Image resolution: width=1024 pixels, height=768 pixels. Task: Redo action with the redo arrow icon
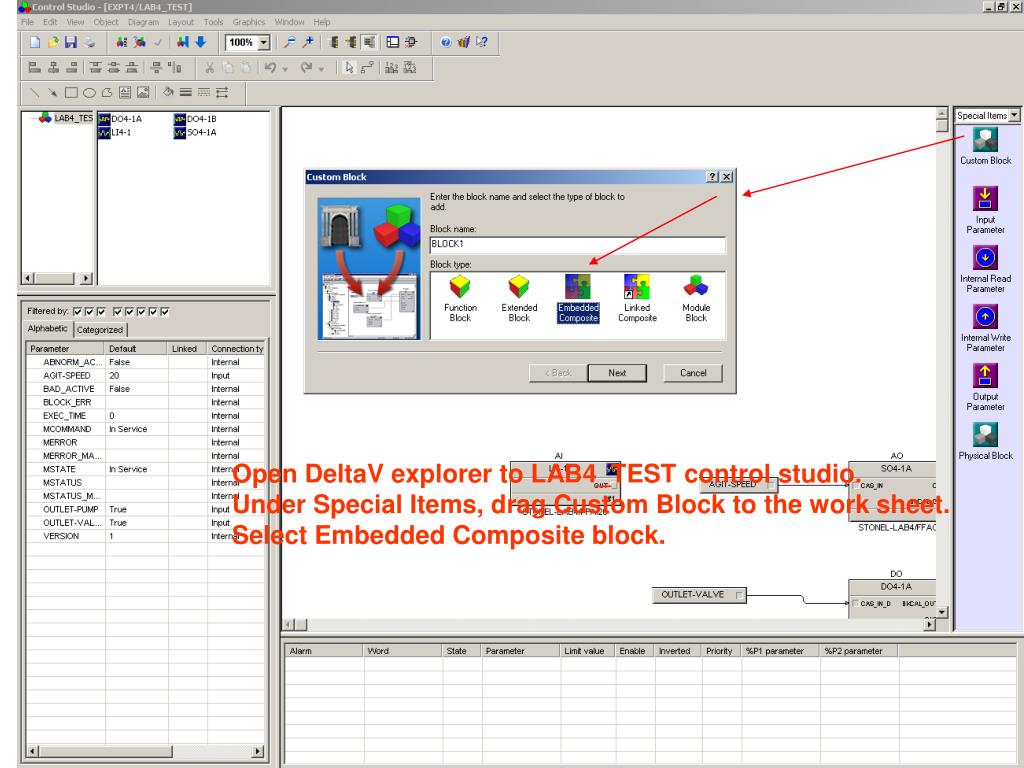click(306, 67)
